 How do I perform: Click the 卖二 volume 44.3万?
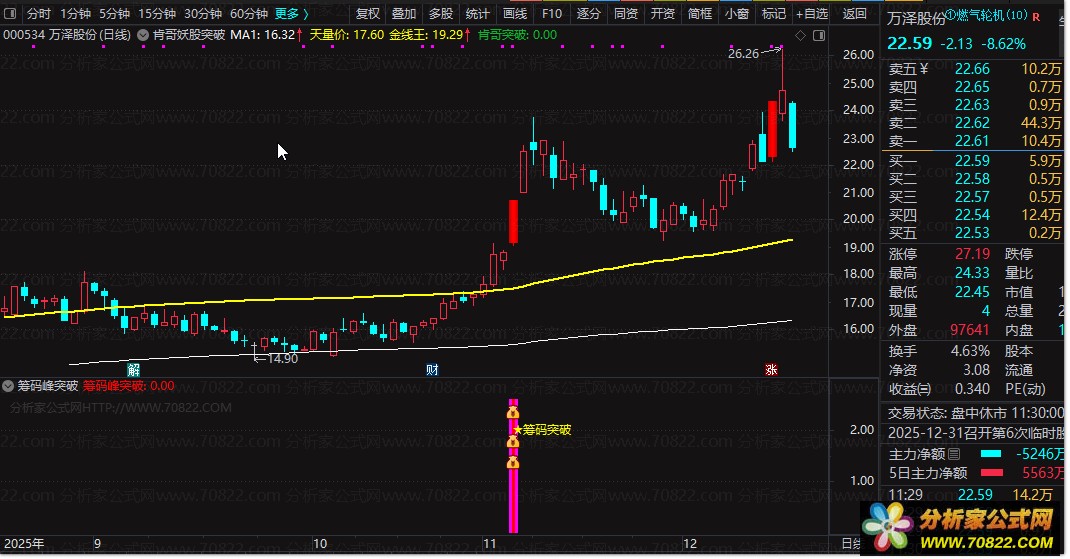pos(1041,123)
